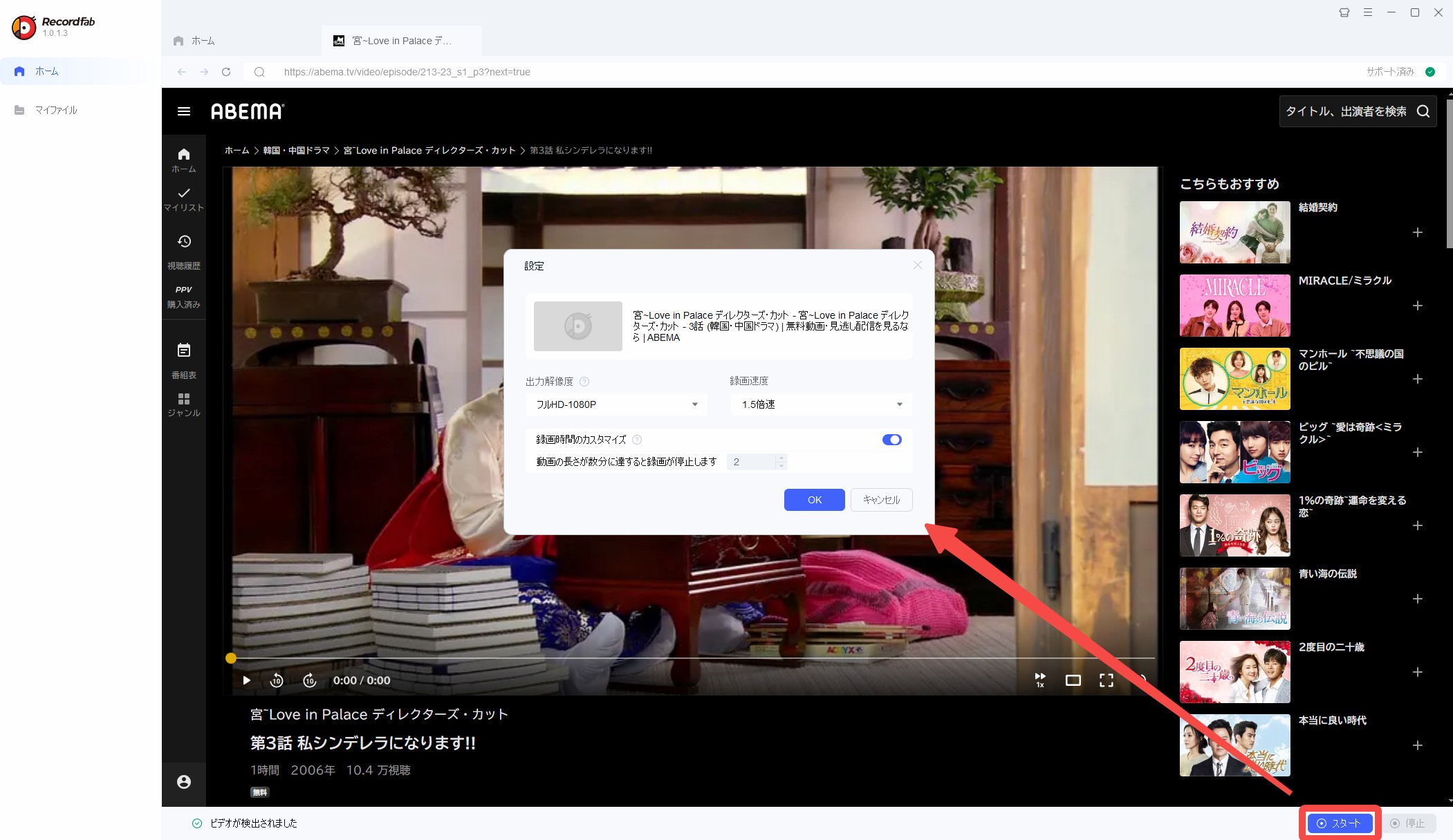Switch to the ホーム browser tab
1453x840 pixels.
pyautogui.click(x=242, y=41)
